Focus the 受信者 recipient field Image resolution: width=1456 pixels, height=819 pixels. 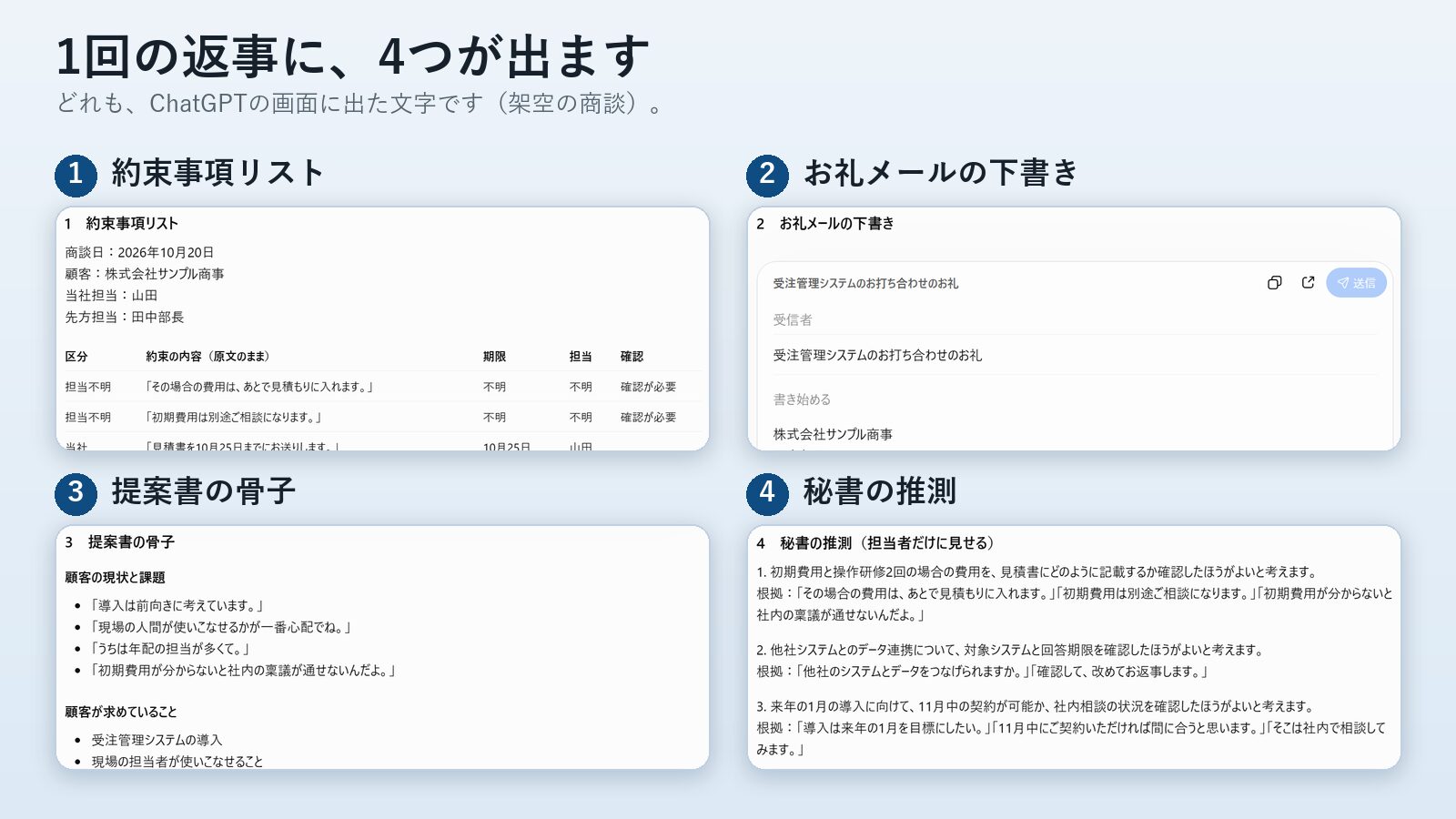coord(1074,320)
